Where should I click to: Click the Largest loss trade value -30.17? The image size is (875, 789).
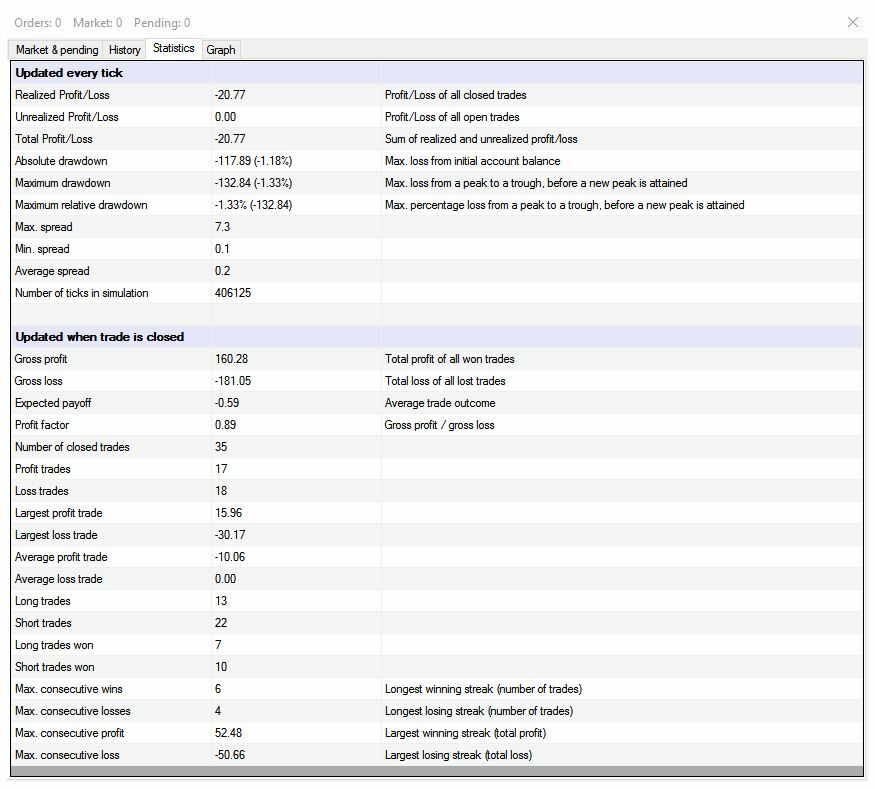pyautogui.click(x=230, y=535)
